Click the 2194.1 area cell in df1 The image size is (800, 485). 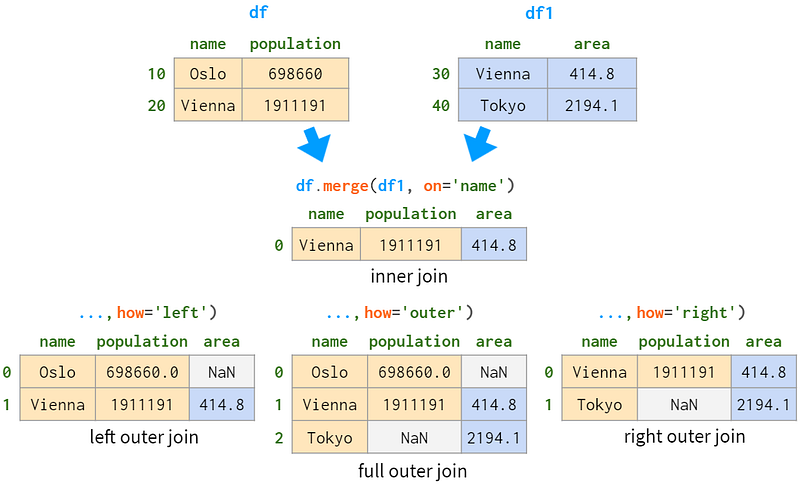[x=592, y=106]
